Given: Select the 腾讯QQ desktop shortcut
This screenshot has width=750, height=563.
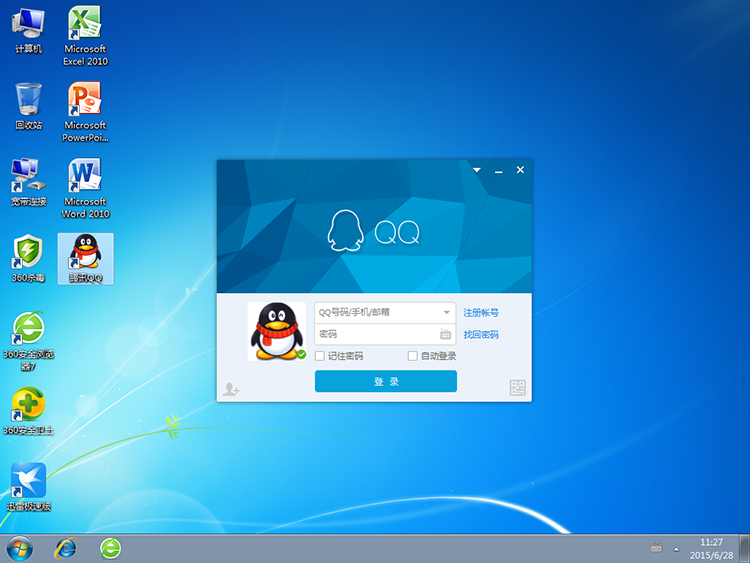Looking at the screenshot, I should [86, 259].
